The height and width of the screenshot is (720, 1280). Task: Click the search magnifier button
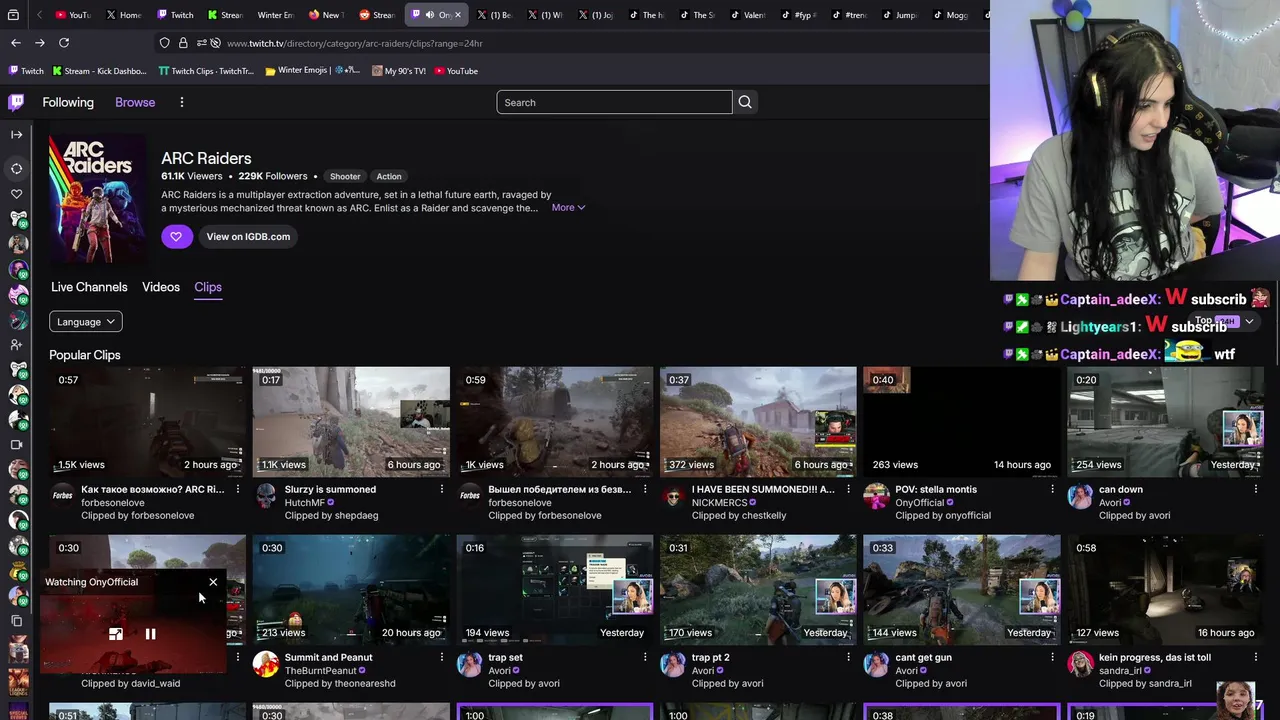(745, 102)
